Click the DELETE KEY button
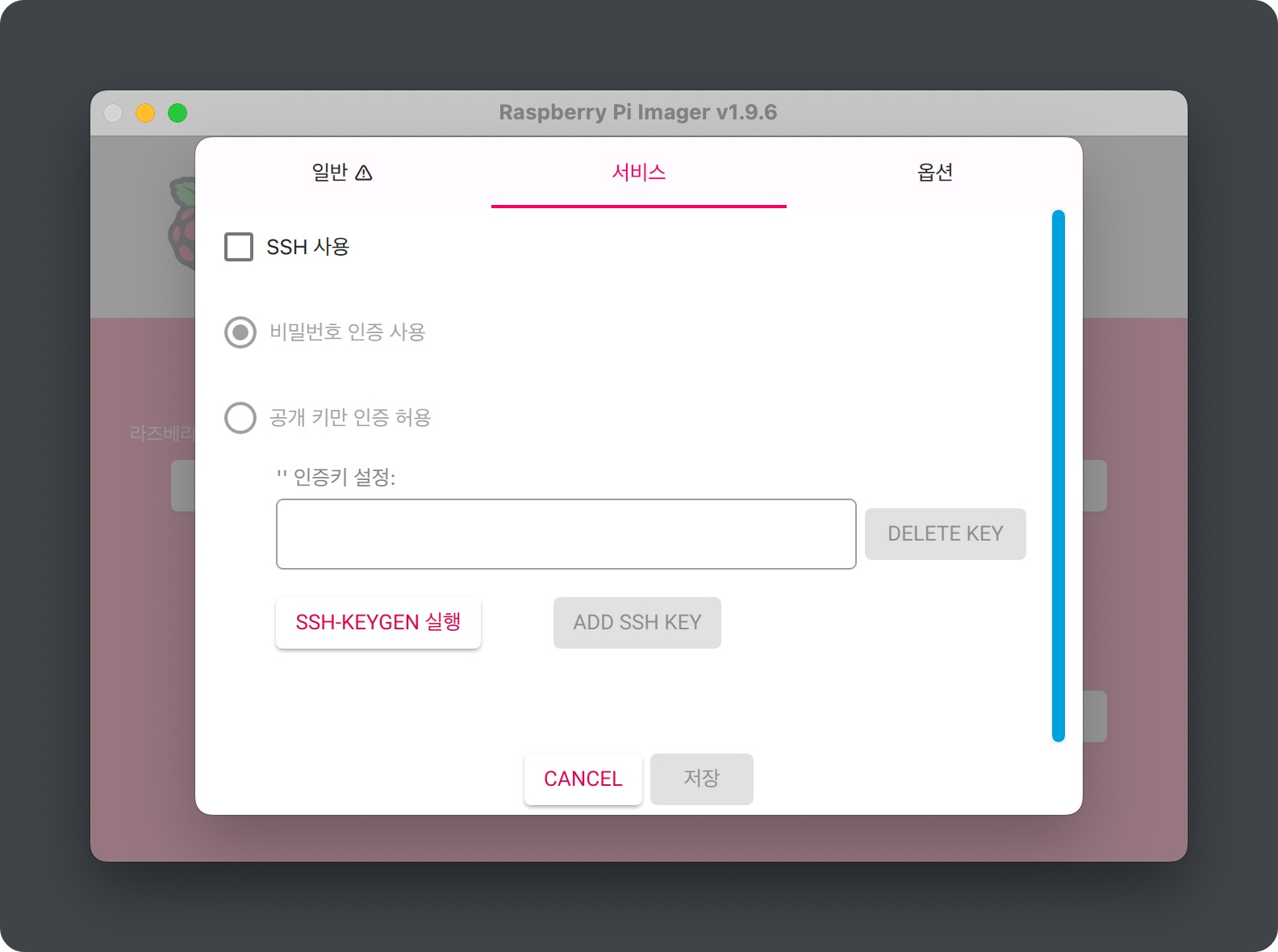Viewport: 1278px width, 952px height. pyautogui.click(x=945, y=534)
